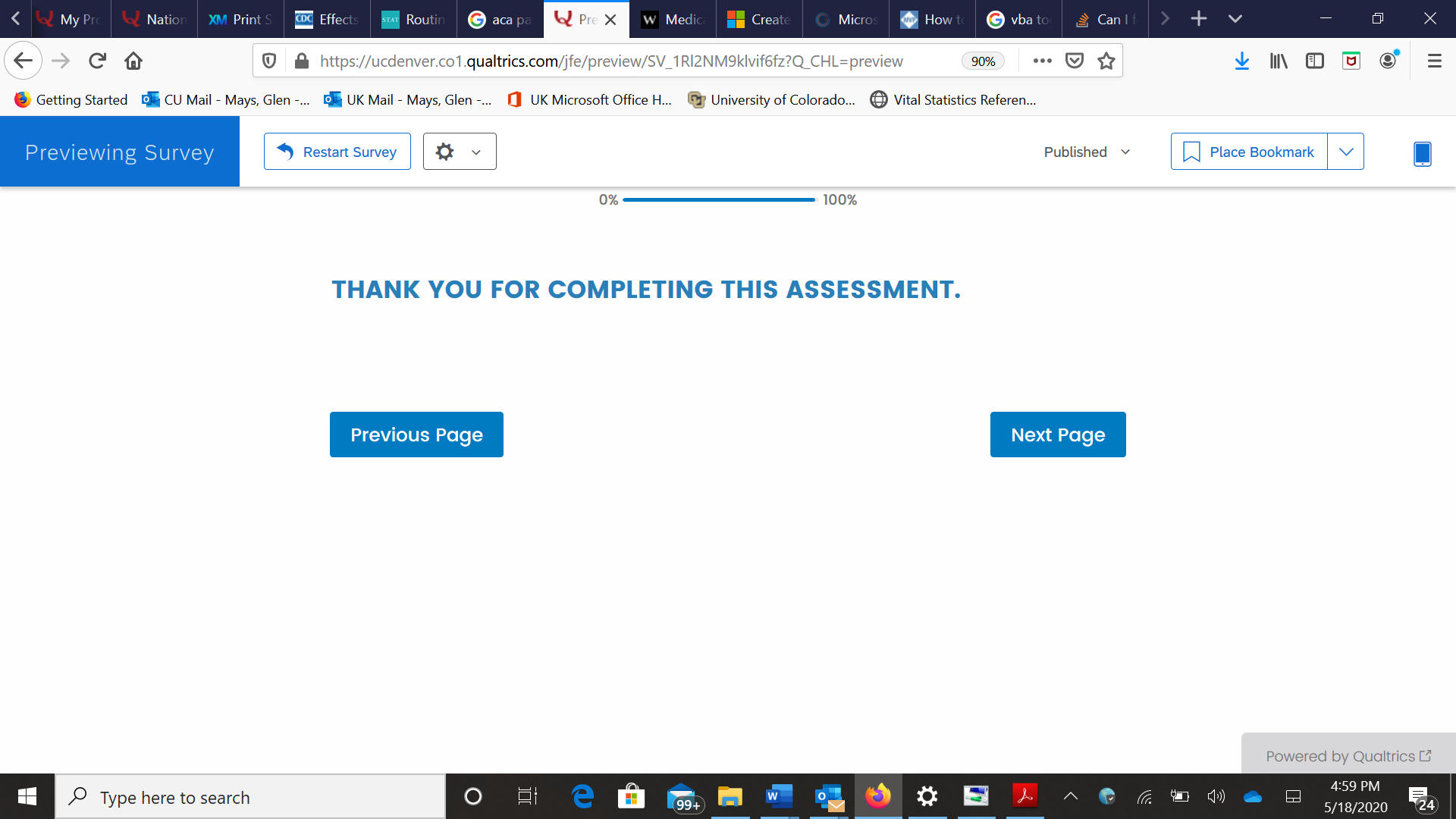The width and height of the screenshot is (1456, 819).
Task: Save page to Pocket icon
Action: click(1075, 61)
